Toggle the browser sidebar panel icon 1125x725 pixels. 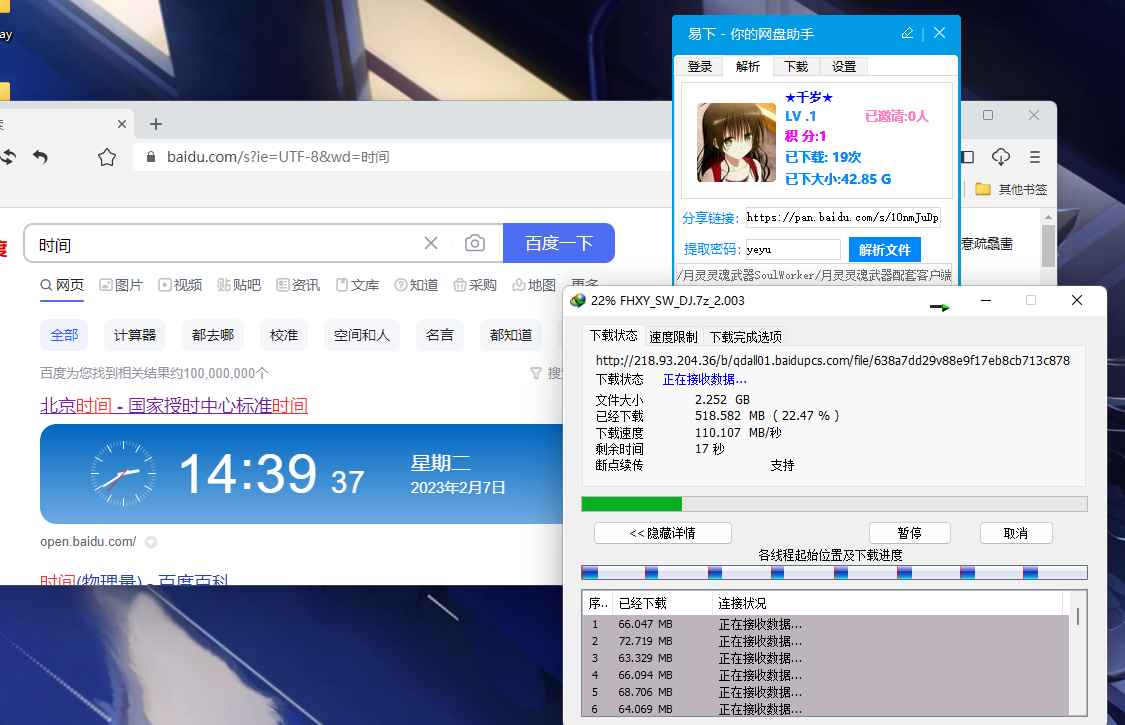[x=967, y=156]
